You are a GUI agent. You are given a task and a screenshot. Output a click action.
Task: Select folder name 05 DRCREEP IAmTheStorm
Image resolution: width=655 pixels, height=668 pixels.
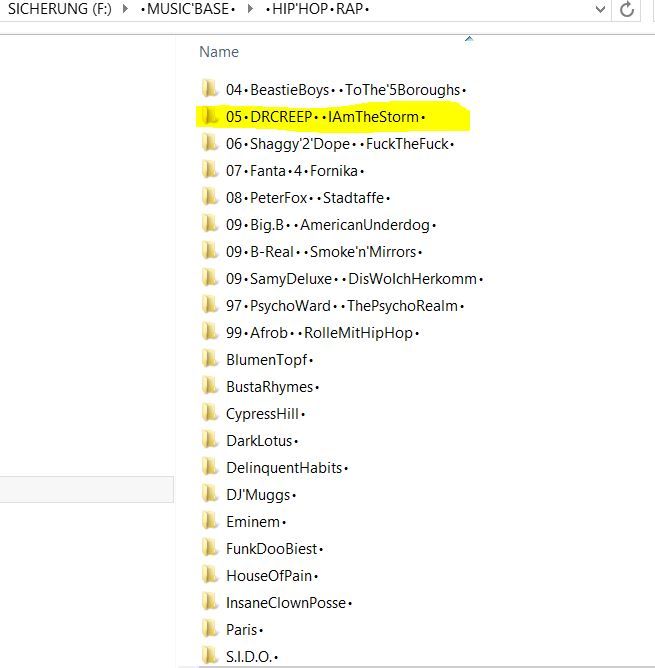click(x=326, y=117)
